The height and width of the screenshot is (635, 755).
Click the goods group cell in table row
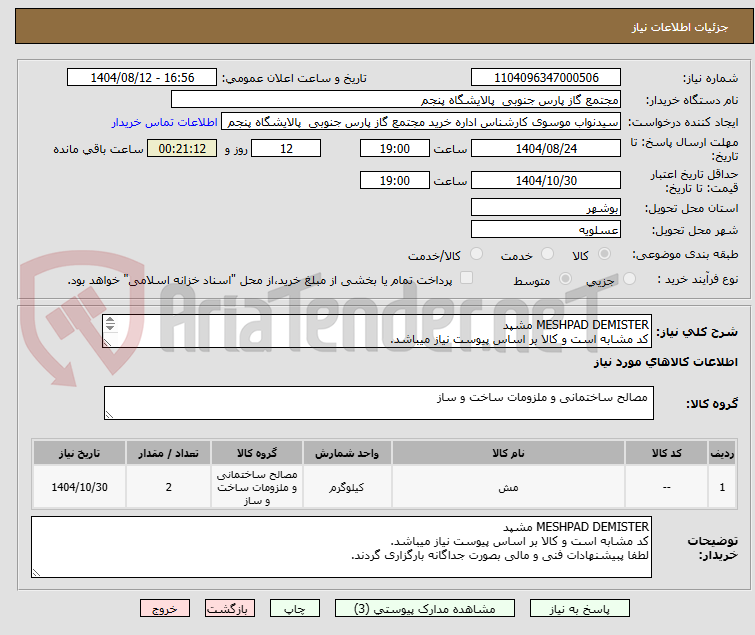pos(257,487)
